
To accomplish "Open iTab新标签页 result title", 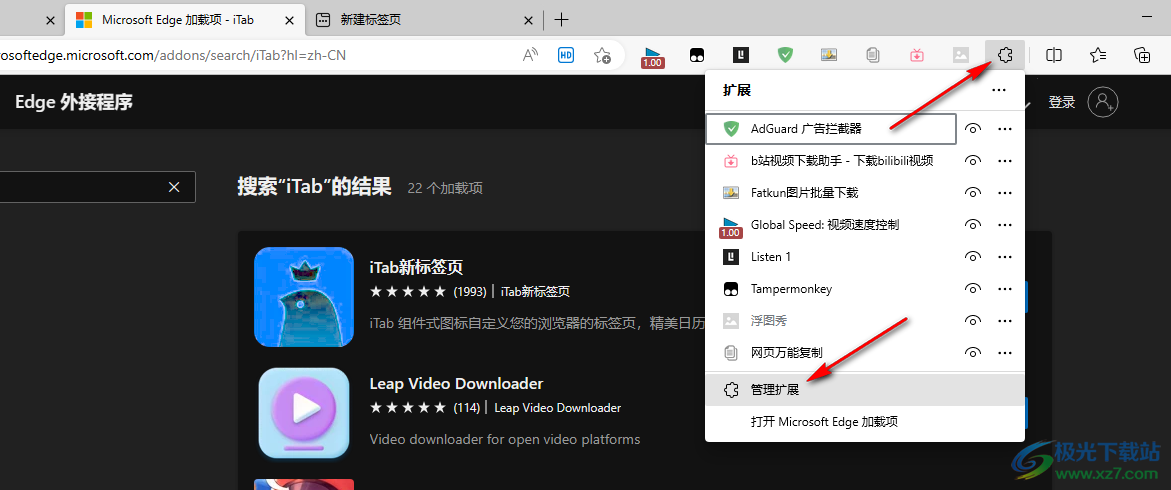I will coord(417,267).
